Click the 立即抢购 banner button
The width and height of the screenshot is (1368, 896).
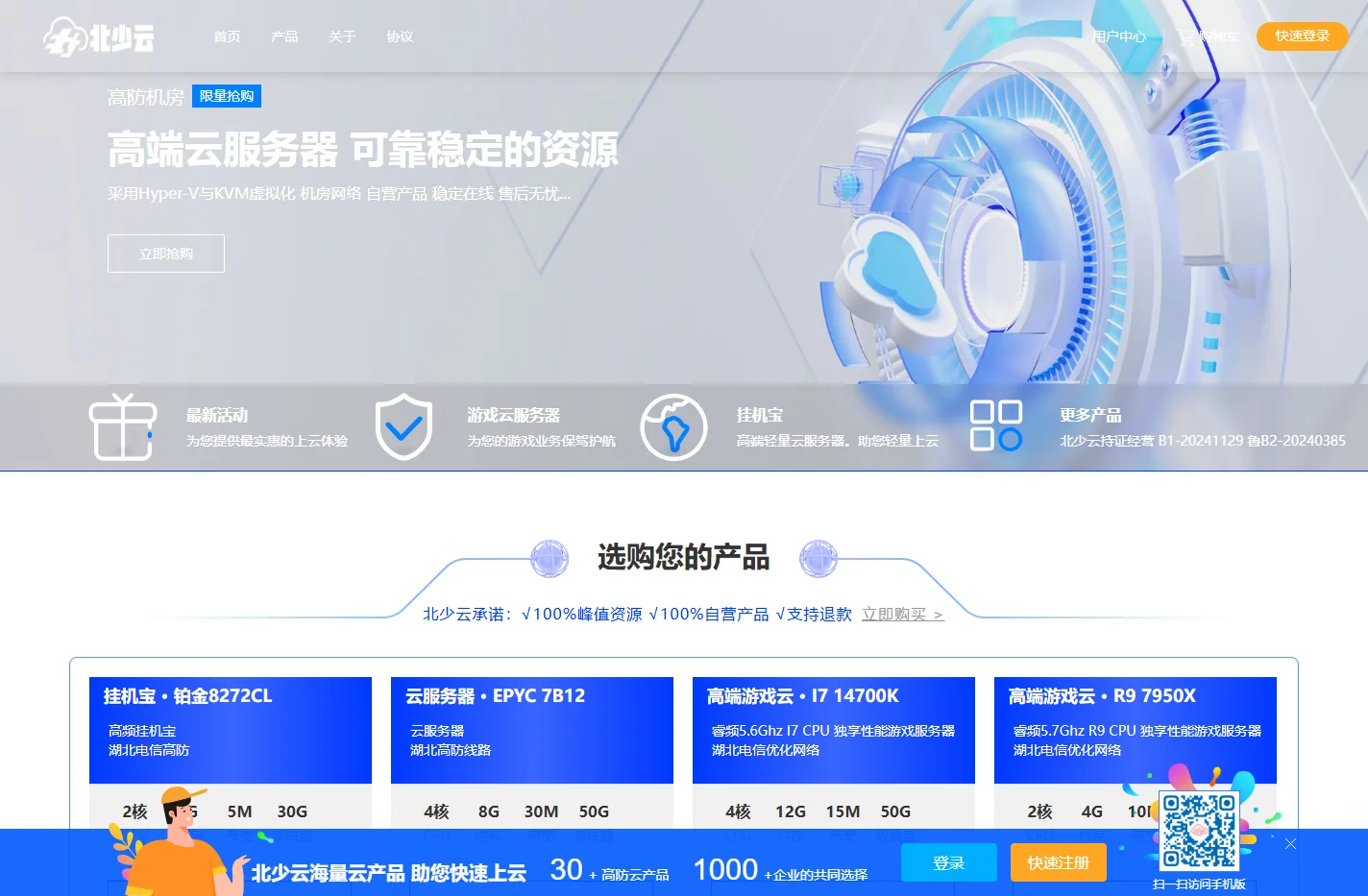(x=166, y=254)
